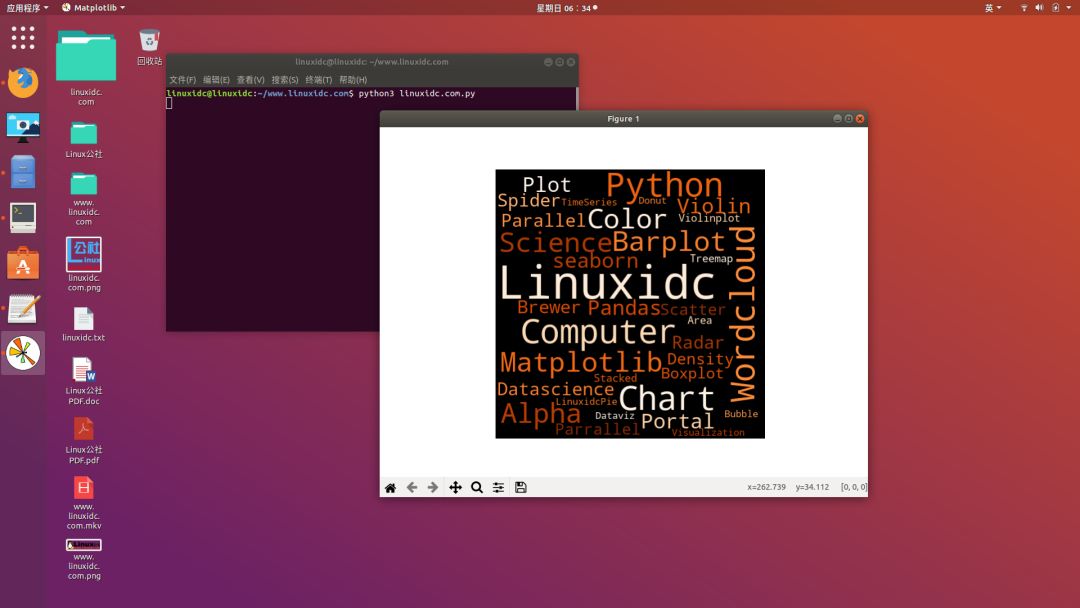
Task: Click the x=262.739 coordinate readout in Figure 1
Action: (766, 487)
